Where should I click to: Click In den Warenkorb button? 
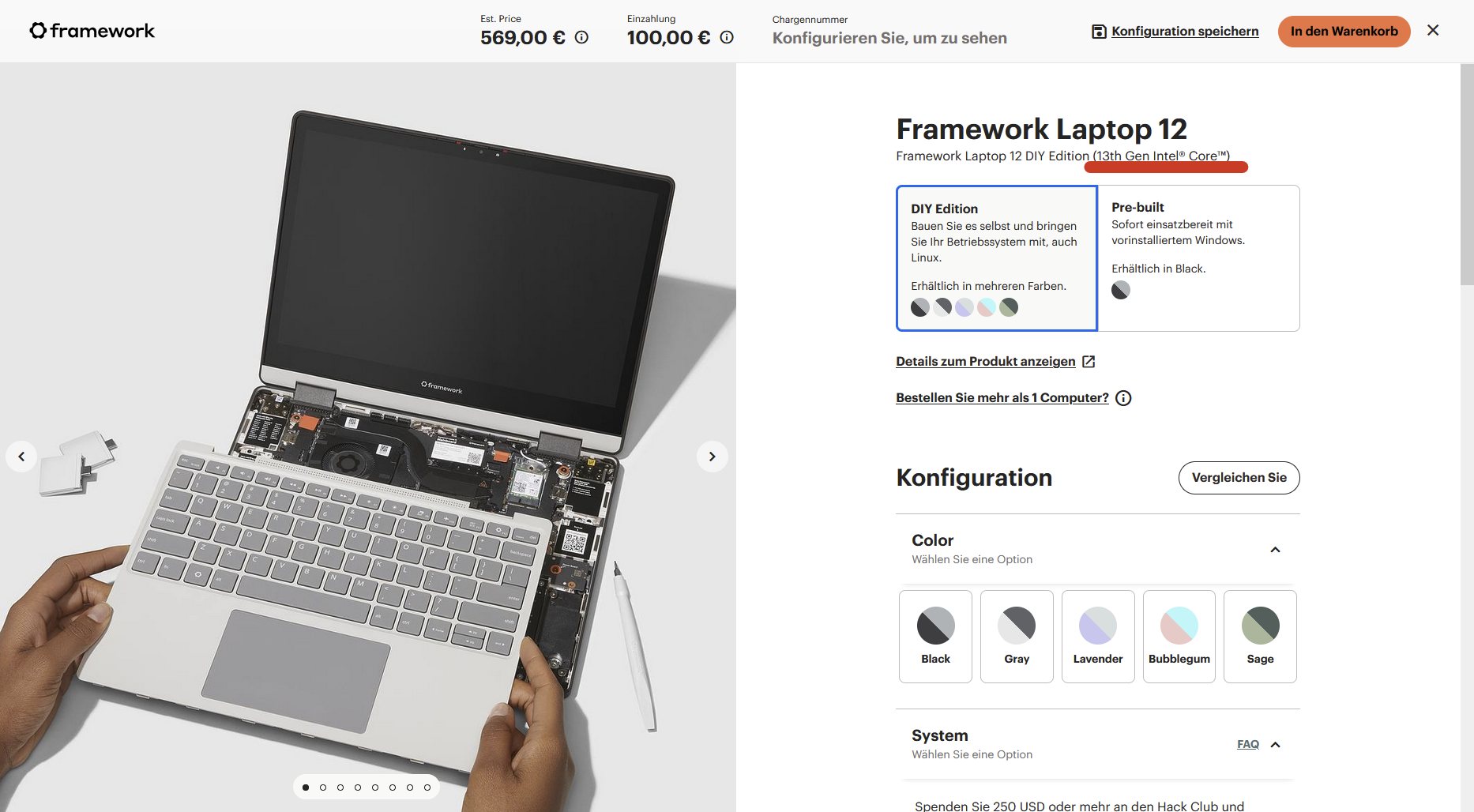pos(1344,32)
